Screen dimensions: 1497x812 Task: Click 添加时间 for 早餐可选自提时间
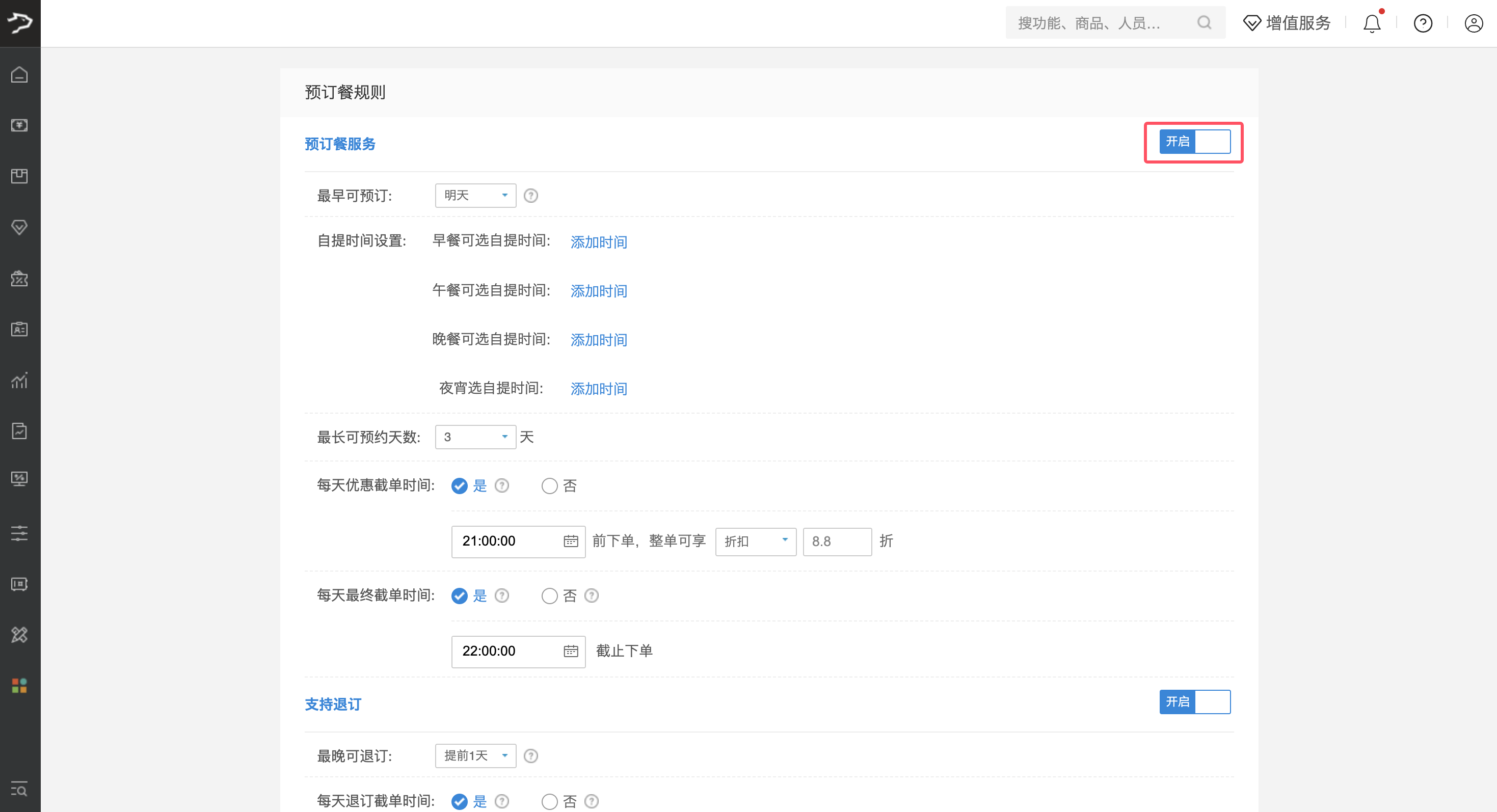[x=598, y=242]
